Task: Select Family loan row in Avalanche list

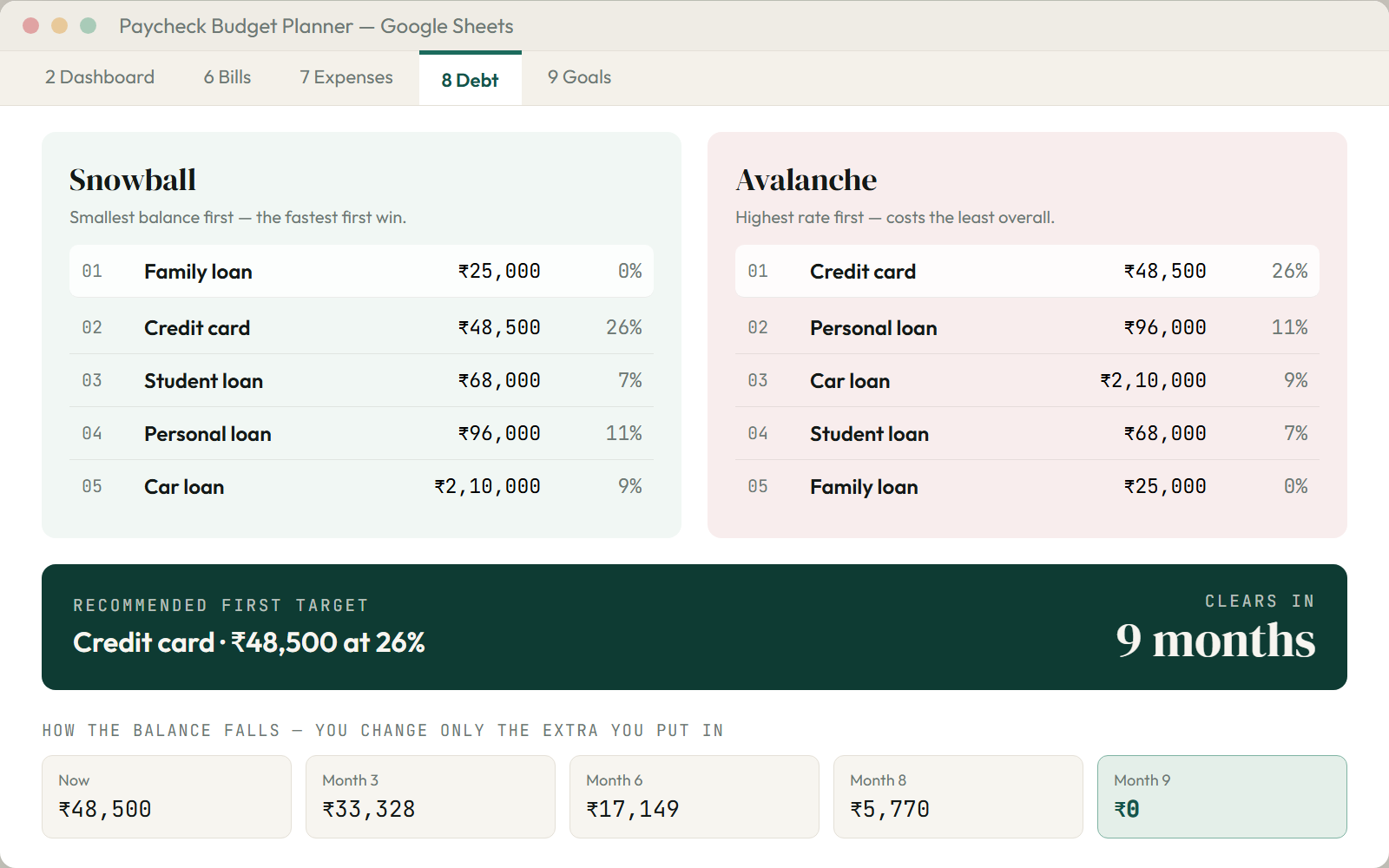Action: 1027,486
